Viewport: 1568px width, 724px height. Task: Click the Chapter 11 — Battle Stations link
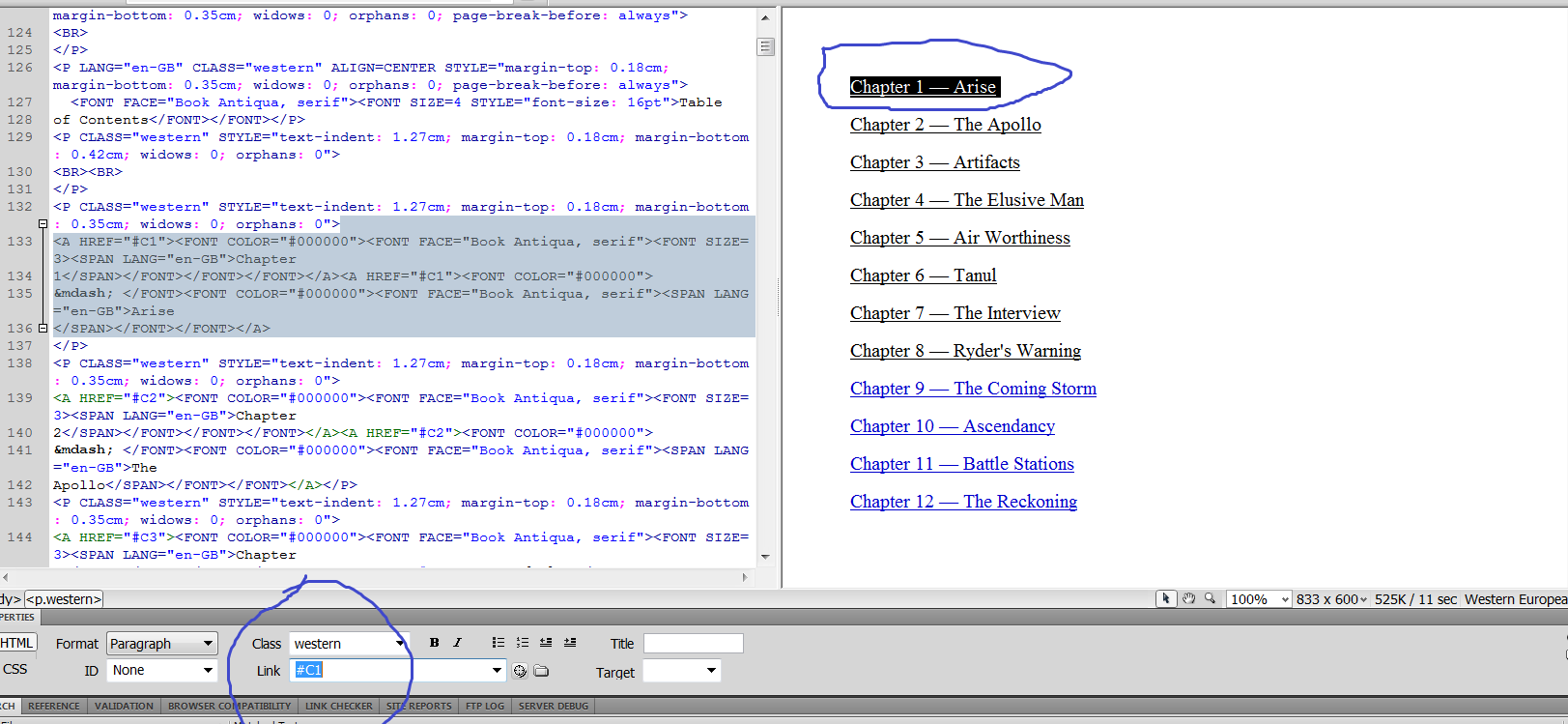coord(962,464)
